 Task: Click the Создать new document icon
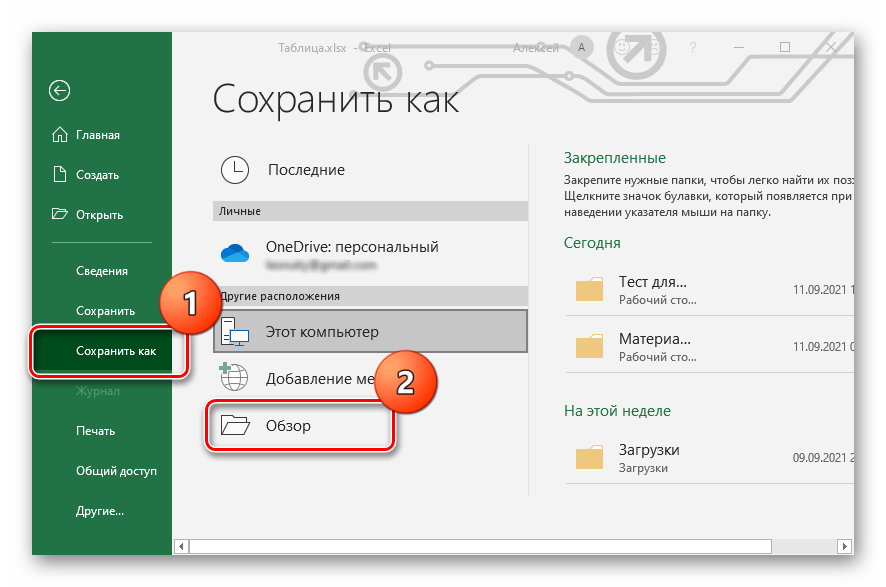tap(60, 175)
